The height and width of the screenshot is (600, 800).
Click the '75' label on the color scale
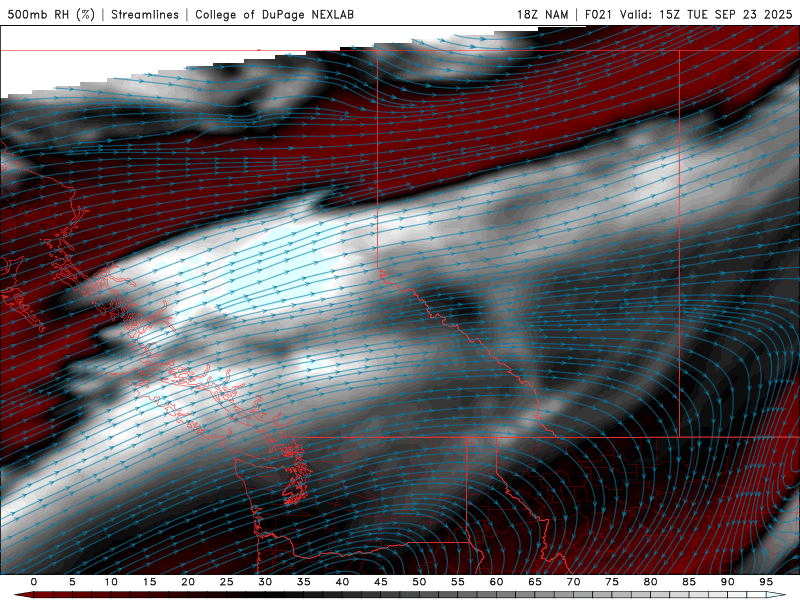pos(612,582)
